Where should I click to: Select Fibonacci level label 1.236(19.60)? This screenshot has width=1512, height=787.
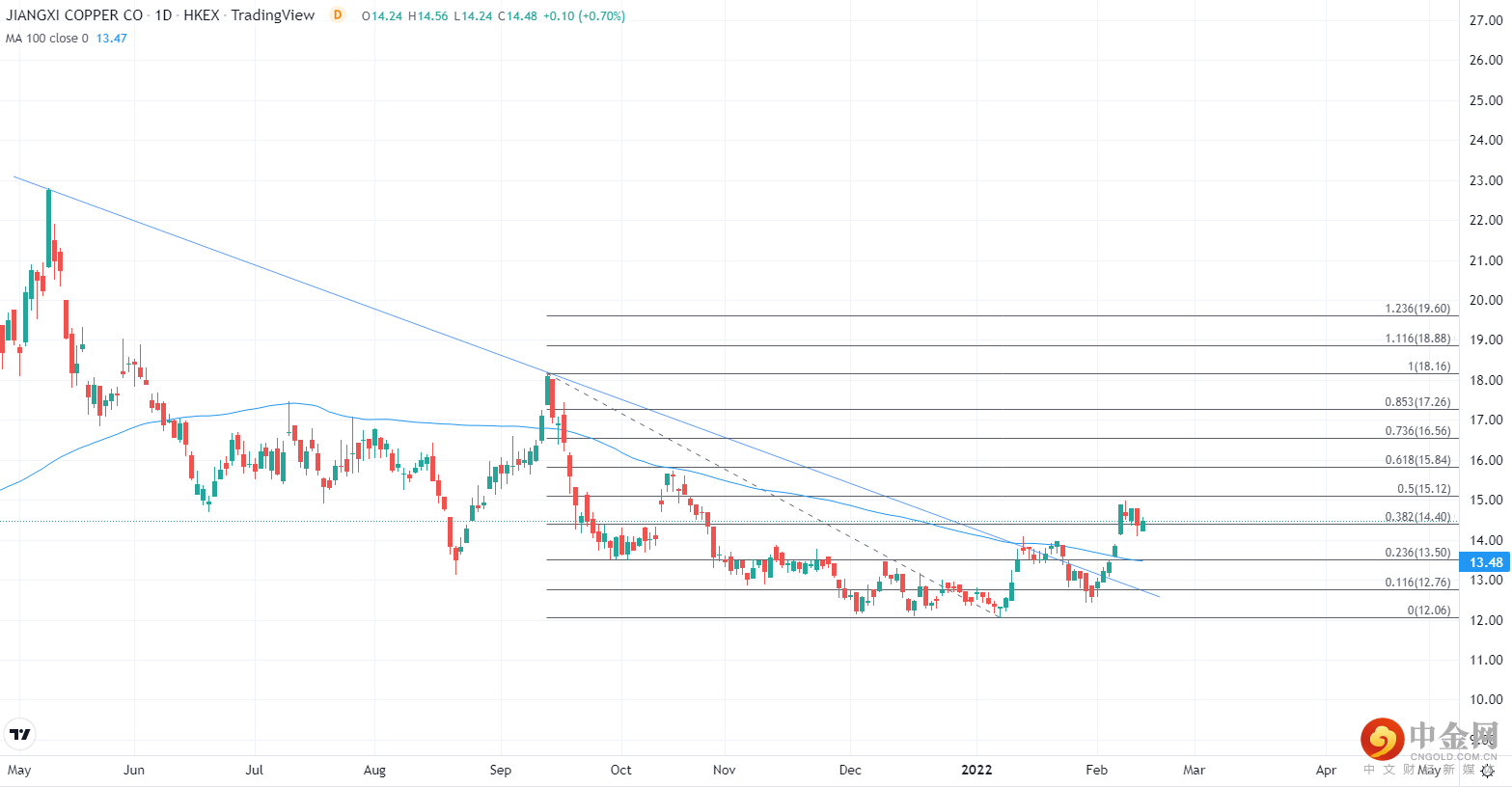(1417, 309)
